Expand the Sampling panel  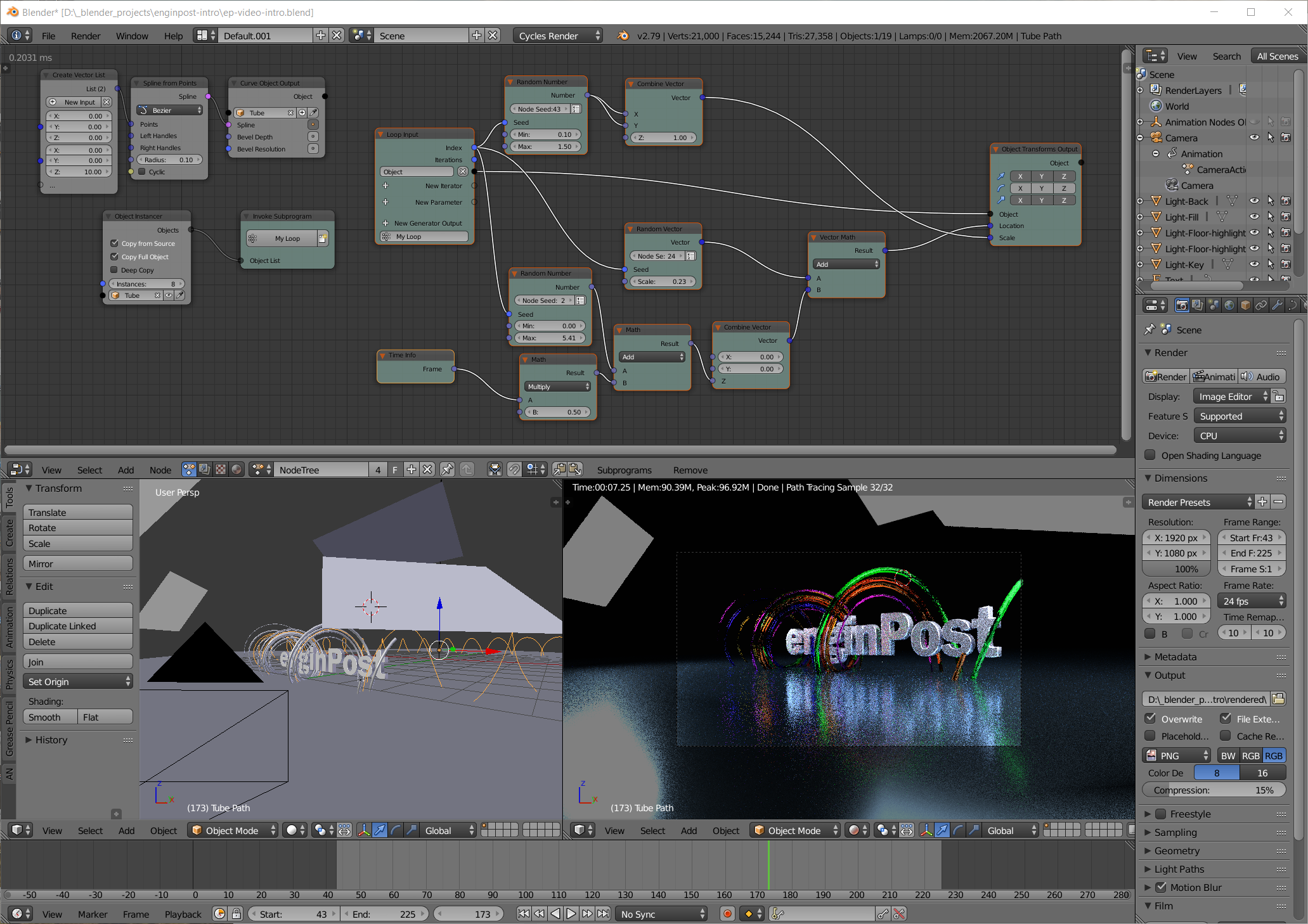tap(1175, 832)
